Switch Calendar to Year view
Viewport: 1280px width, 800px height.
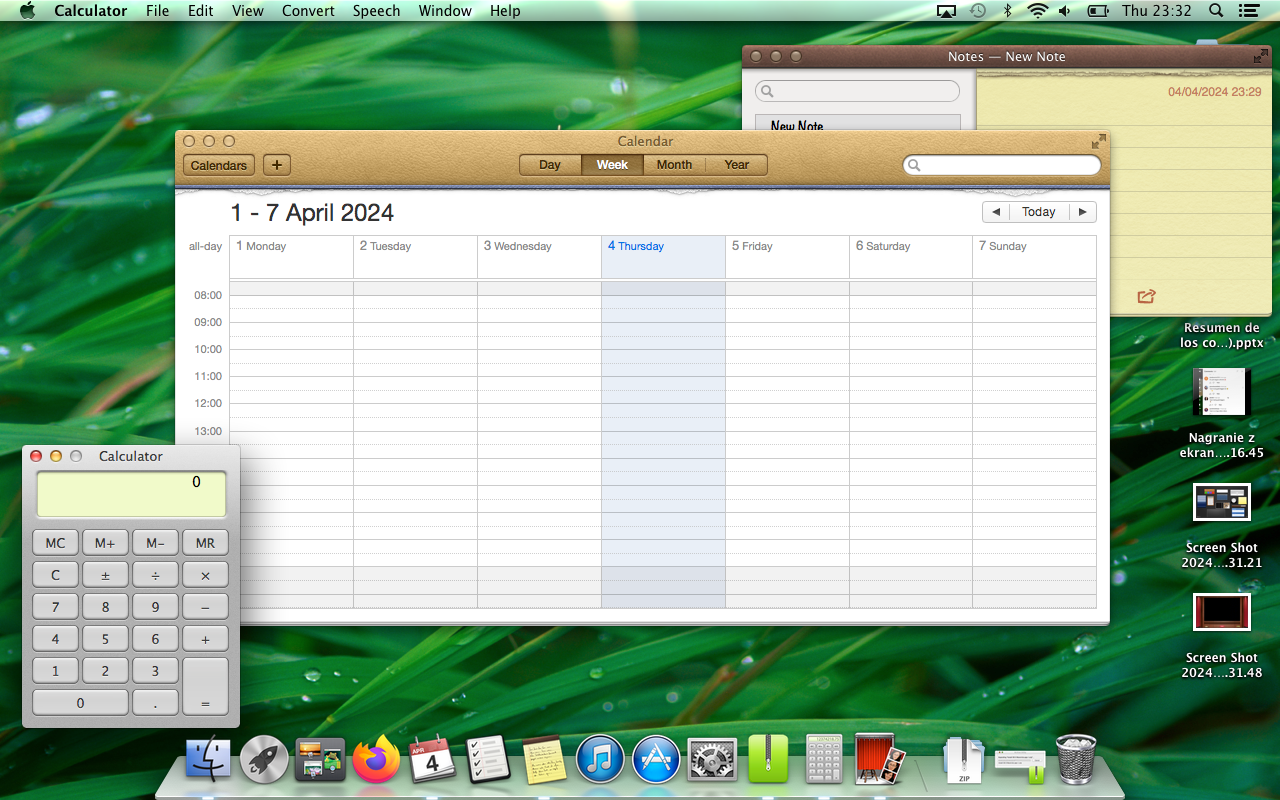[x=736, y=165]
